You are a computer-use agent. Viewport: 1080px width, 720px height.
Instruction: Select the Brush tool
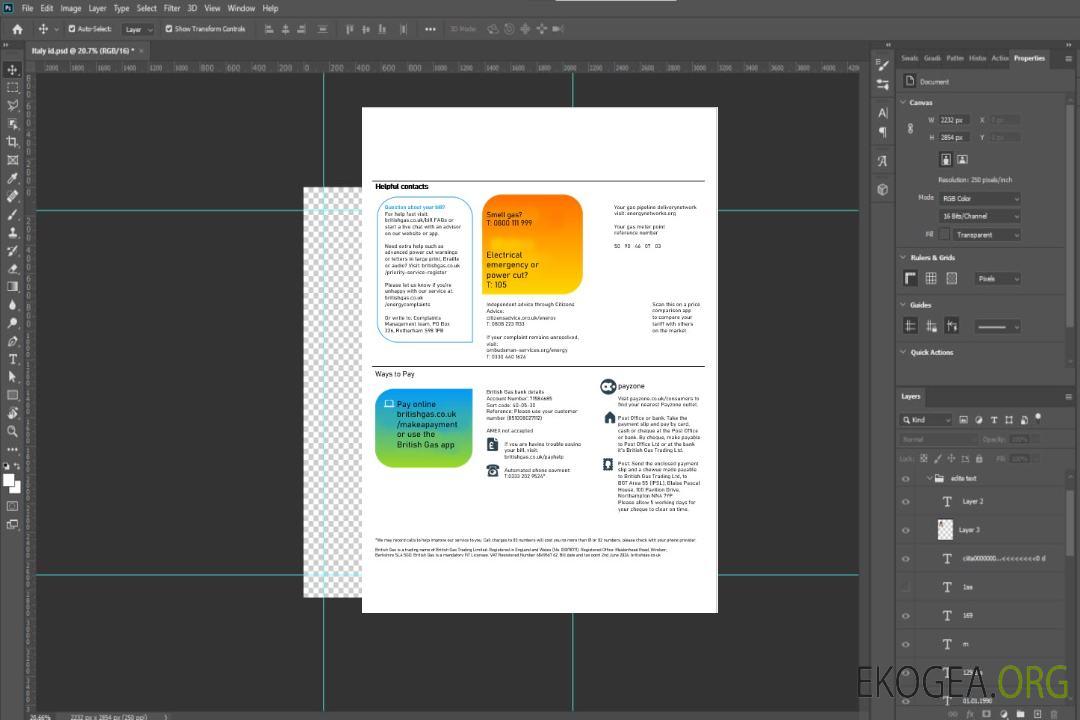12,214
